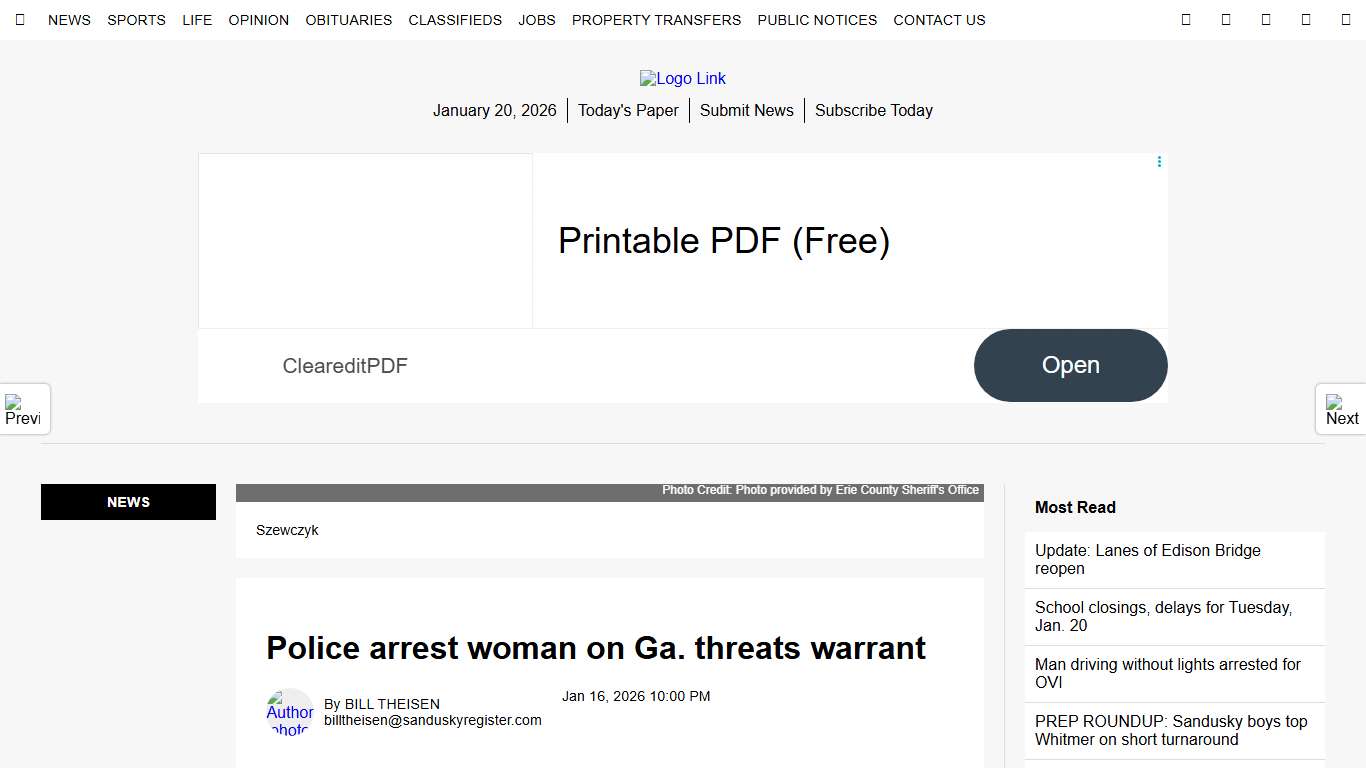Open the ad choices icon on the advertisement
This screenshot has height=768, width=1366.
[x=1158, y=161]
